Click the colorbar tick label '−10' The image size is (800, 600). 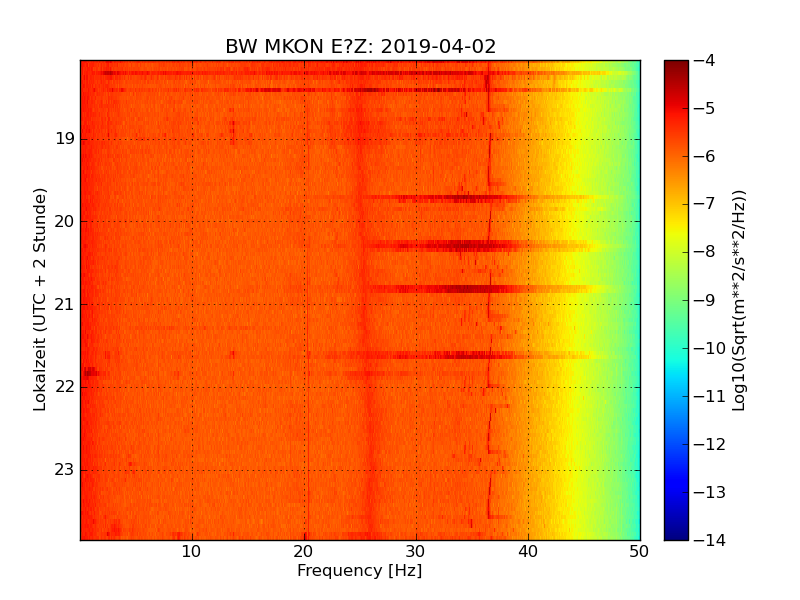710,348
